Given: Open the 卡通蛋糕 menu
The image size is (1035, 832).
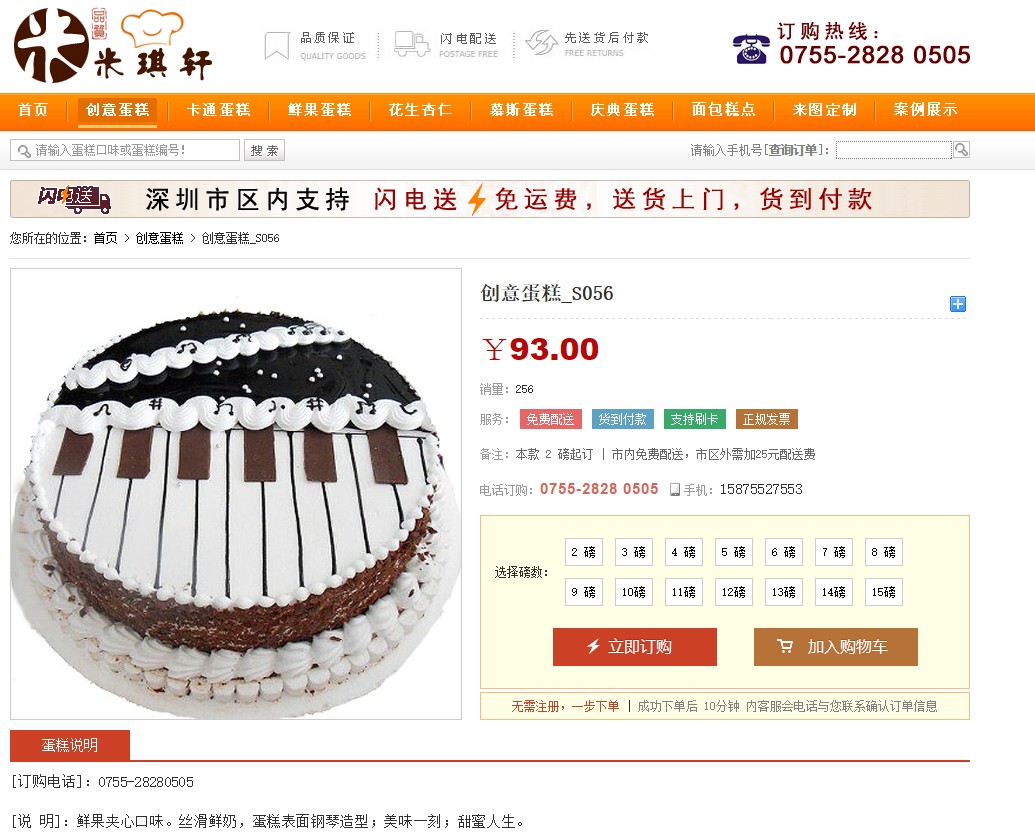Looking at the screenshot, I should coord(218,110).
